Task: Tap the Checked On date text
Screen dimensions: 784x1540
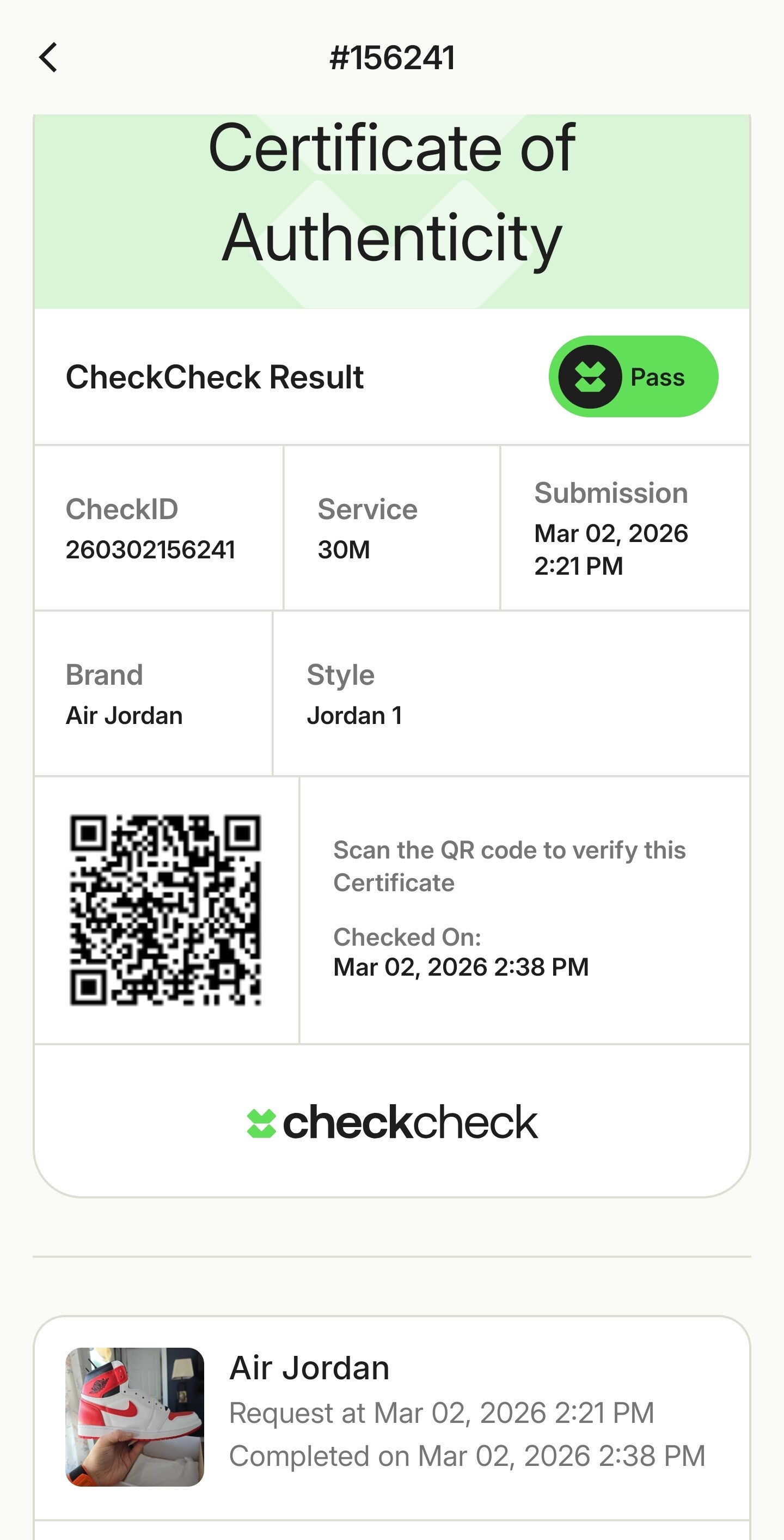Action: 461,967
